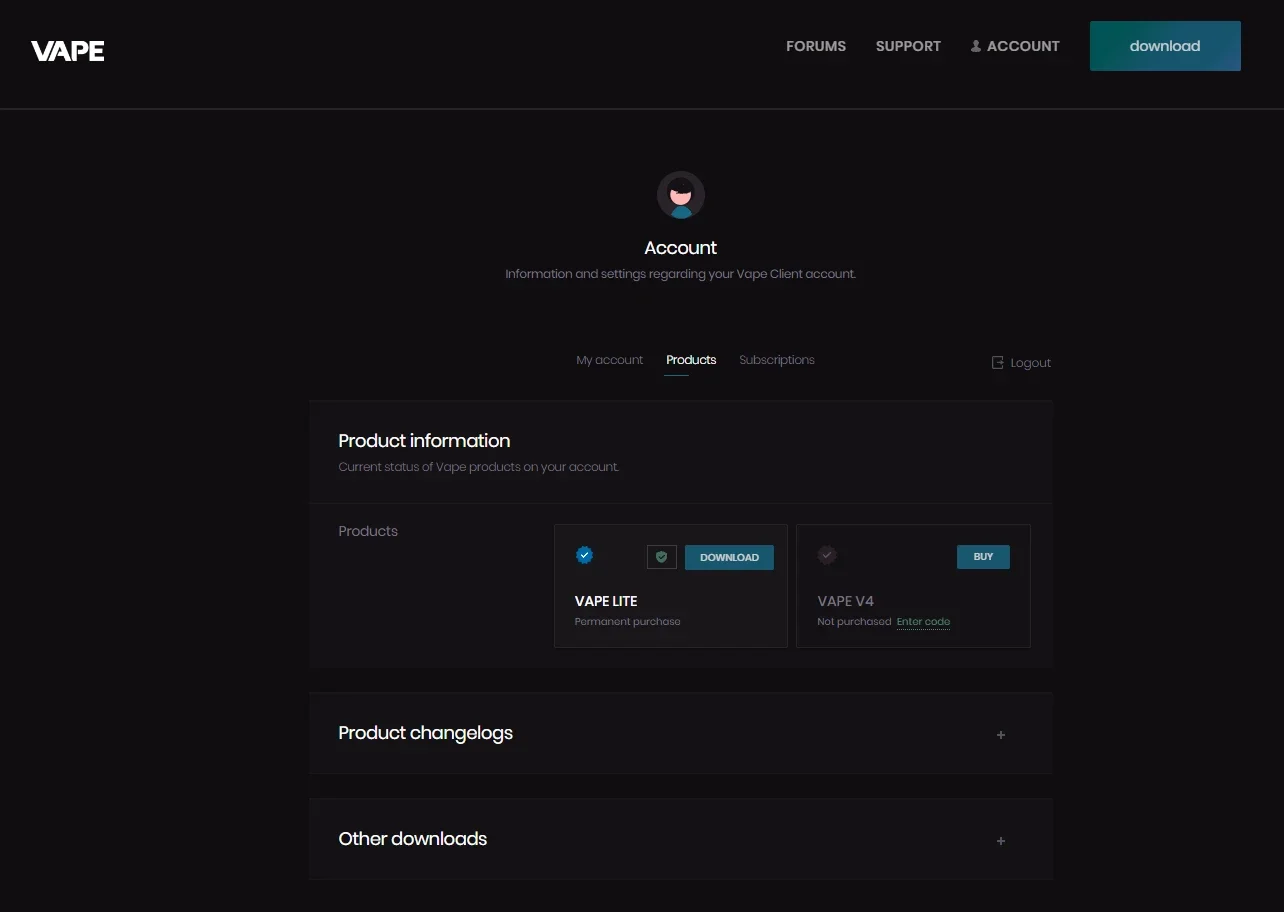
Task: Open FORUMS in the top navigation
Action: [816, 46]
